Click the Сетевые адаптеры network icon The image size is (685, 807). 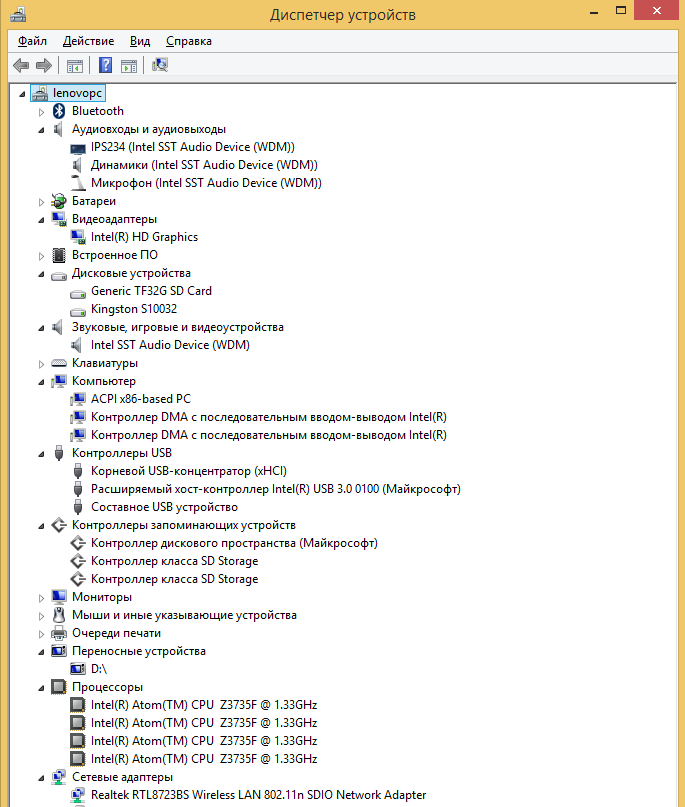click(x=59, y=777)
